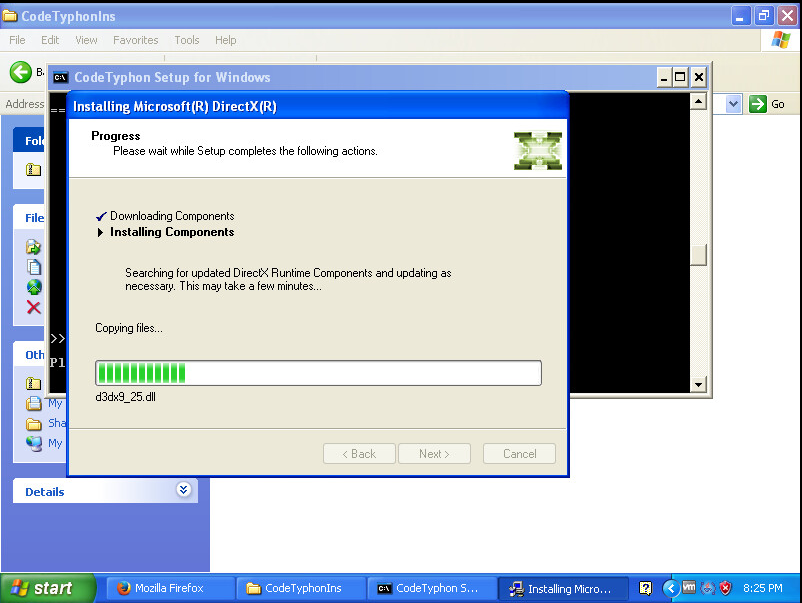Click the green installation progress bar
Screen dimensions: 802x603
318,373
